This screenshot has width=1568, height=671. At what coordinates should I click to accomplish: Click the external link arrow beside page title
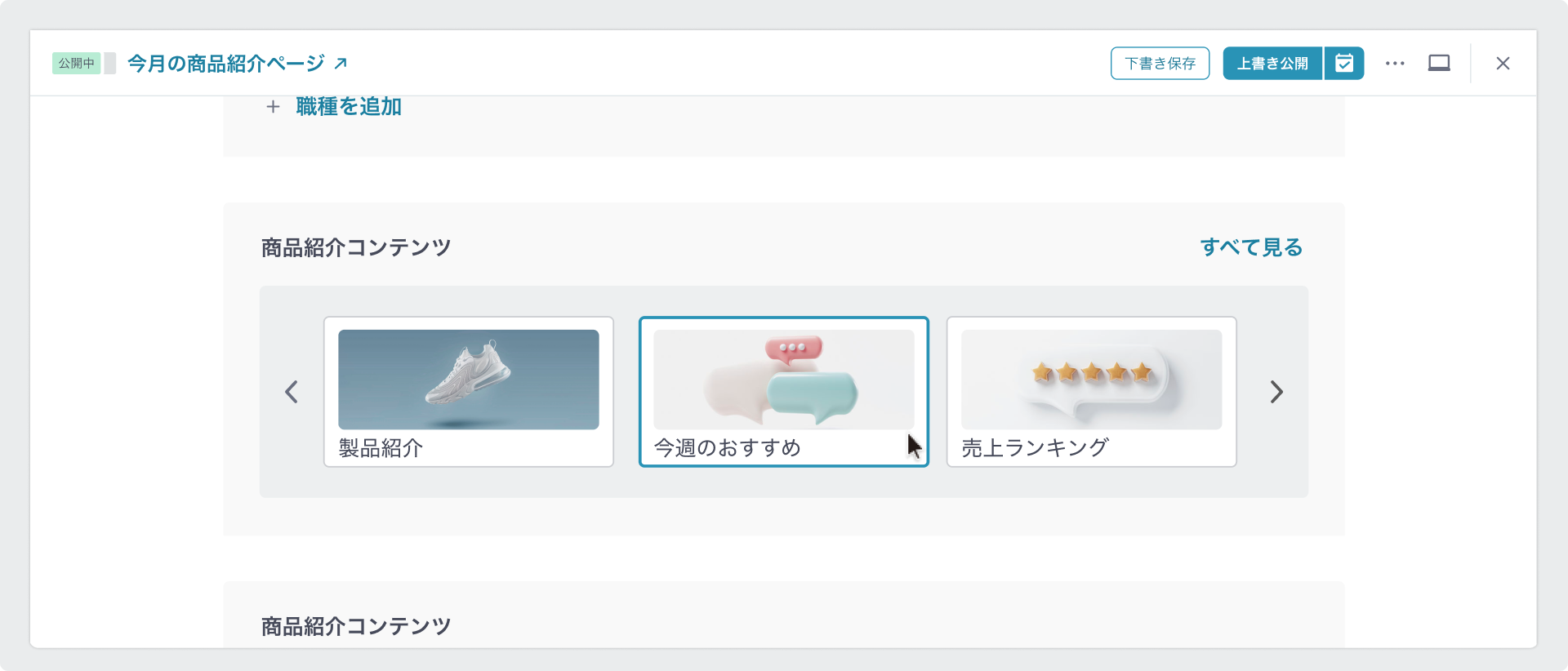point(341,63)
